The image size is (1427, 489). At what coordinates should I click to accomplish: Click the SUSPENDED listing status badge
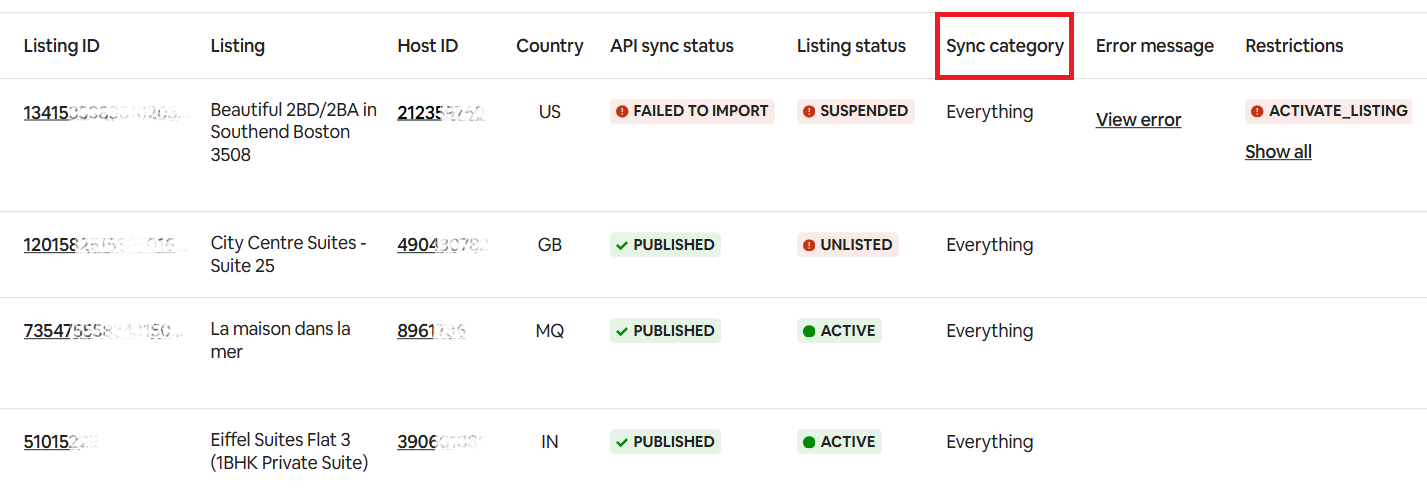coord(856,111)
